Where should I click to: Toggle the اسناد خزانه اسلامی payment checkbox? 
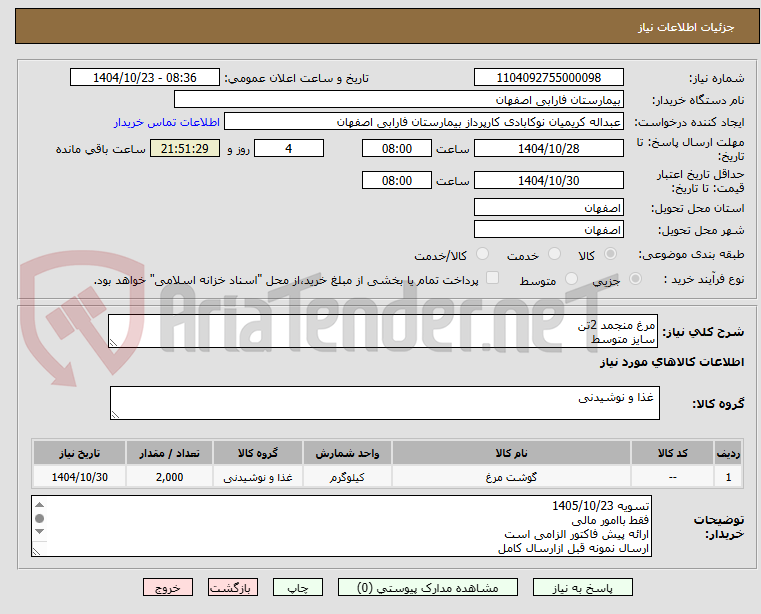pos(493,278)
